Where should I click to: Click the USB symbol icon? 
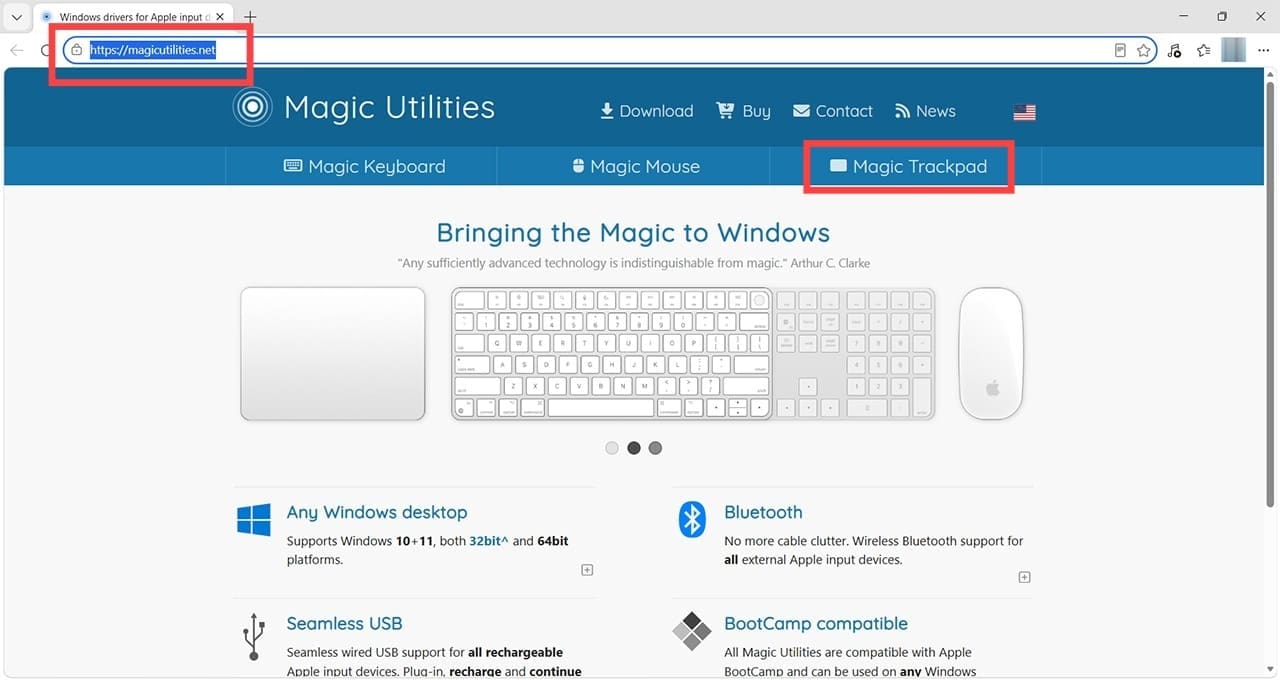click(254, 636)
